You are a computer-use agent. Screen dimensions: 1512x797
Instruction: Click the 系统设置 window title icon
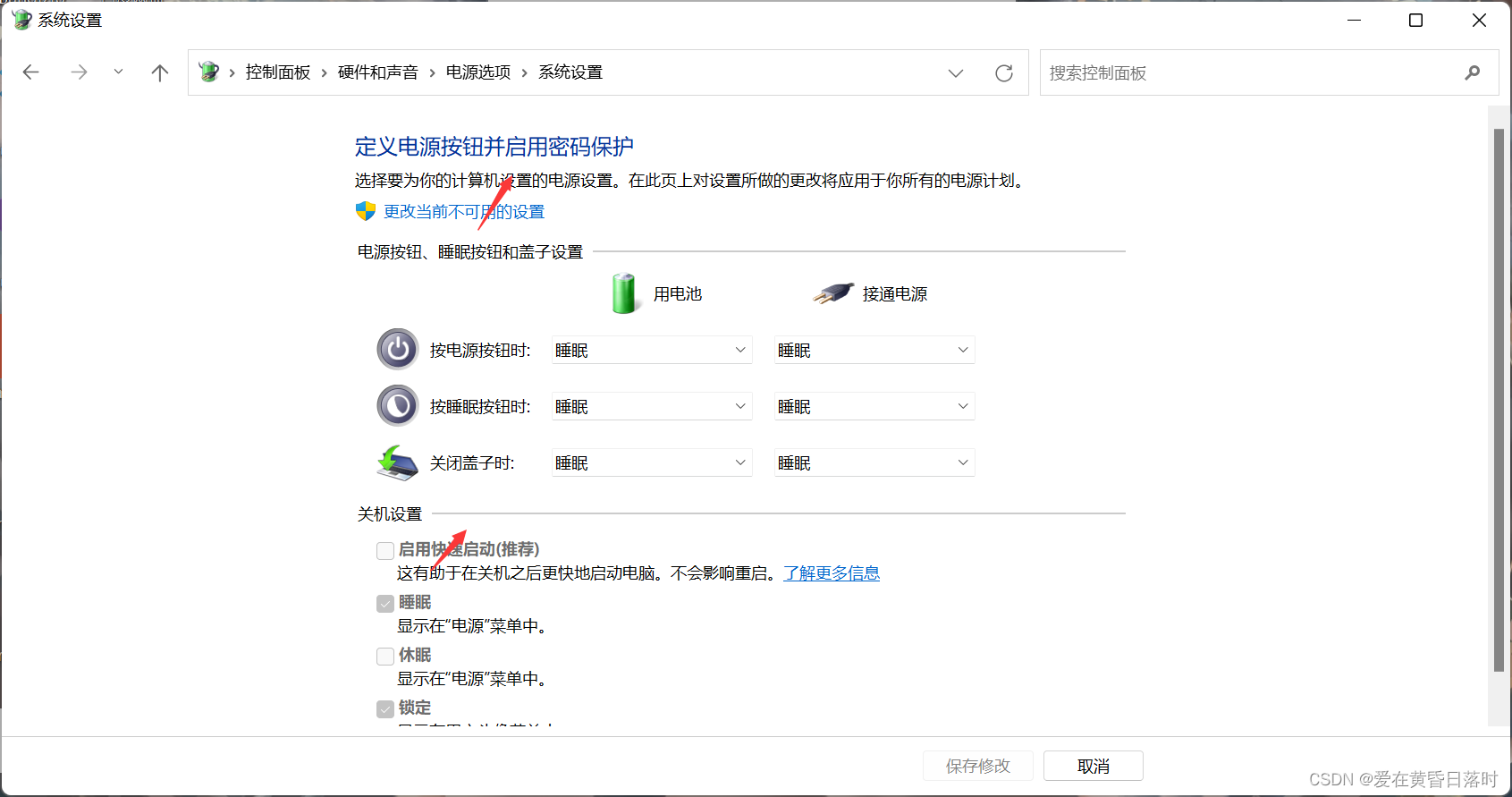[21, 20]
